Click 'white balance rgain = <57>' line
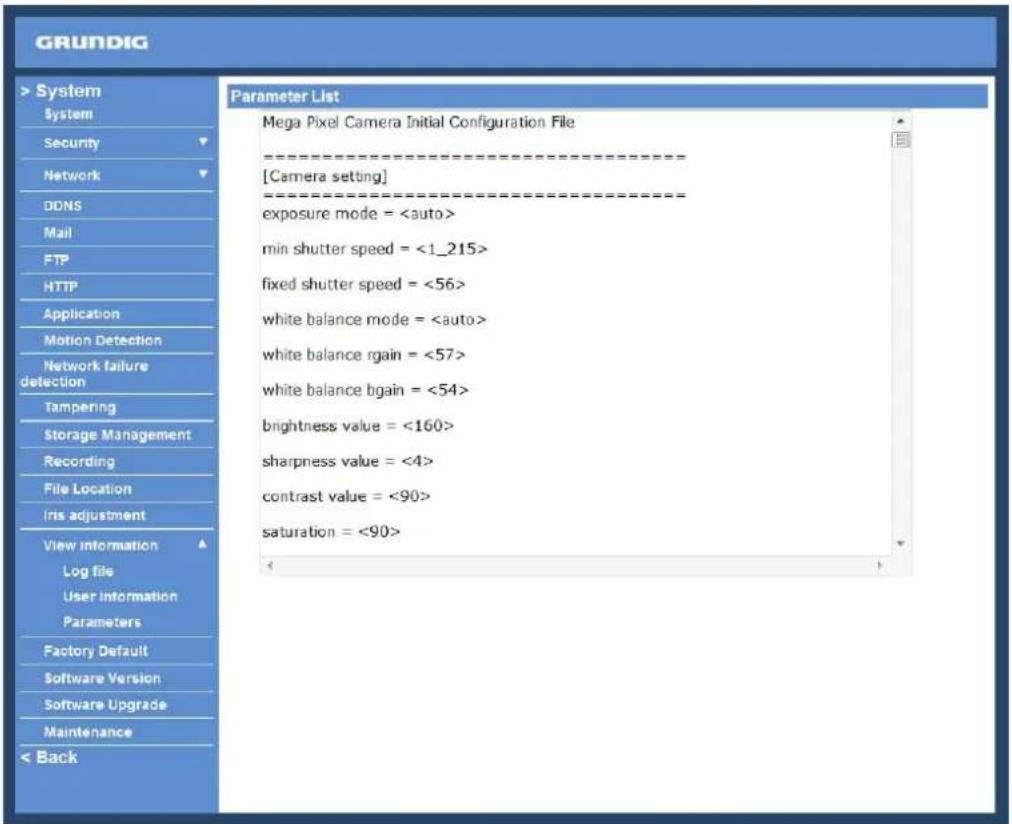Image resolution: width=1012 pixels, height=824 pixels. pyautogui.click(x=363, y=355)
